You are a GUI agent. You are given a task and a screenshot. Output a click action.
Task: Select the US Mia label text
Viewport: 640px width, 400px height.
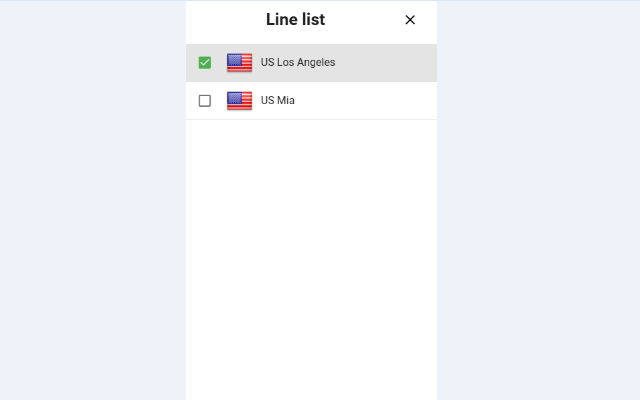(x=277, y=101)
